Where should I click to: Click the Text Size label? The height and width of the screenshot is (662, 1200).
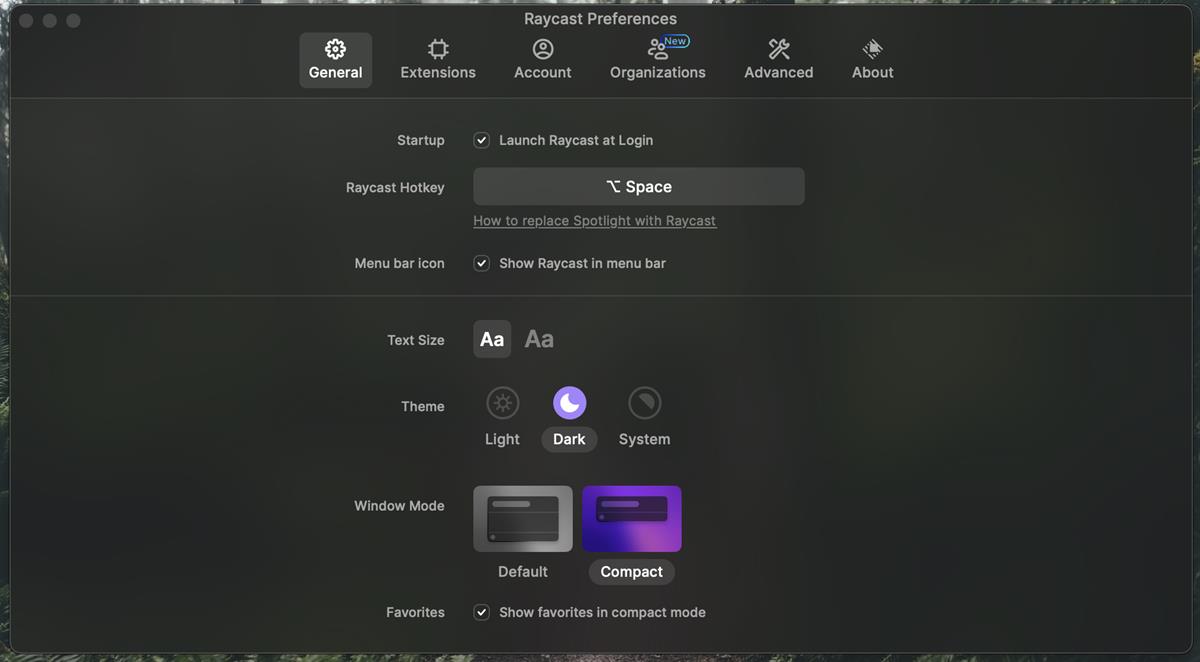click(415, 340)
